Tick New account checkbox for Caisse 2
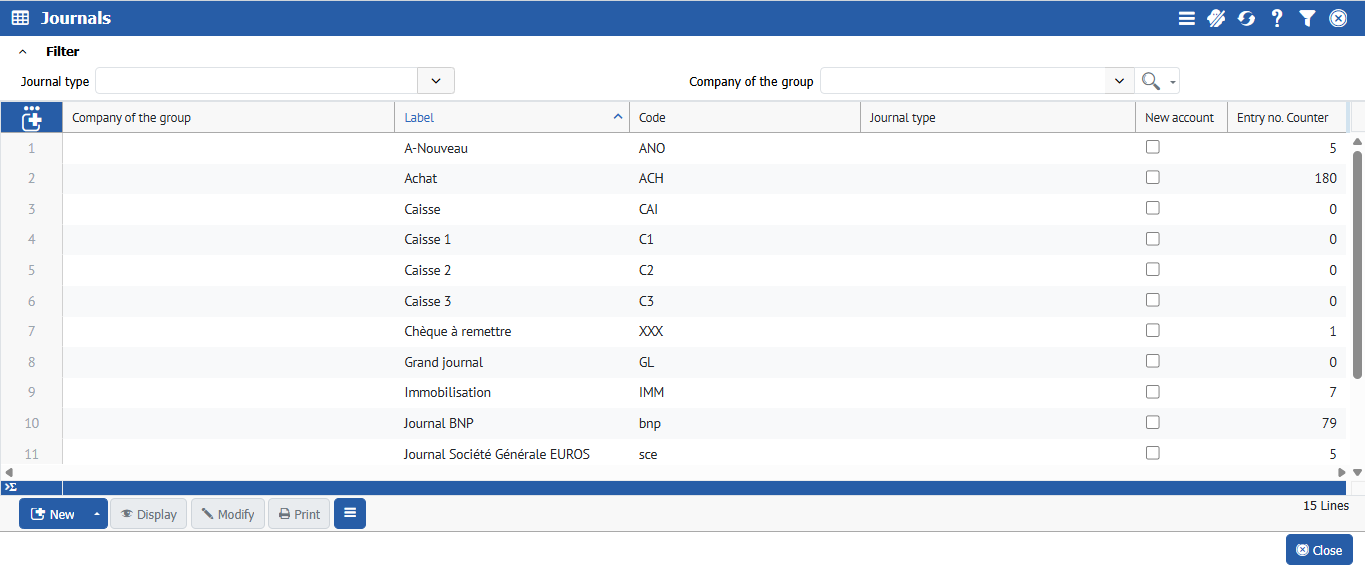 [x=1153, y=269]
